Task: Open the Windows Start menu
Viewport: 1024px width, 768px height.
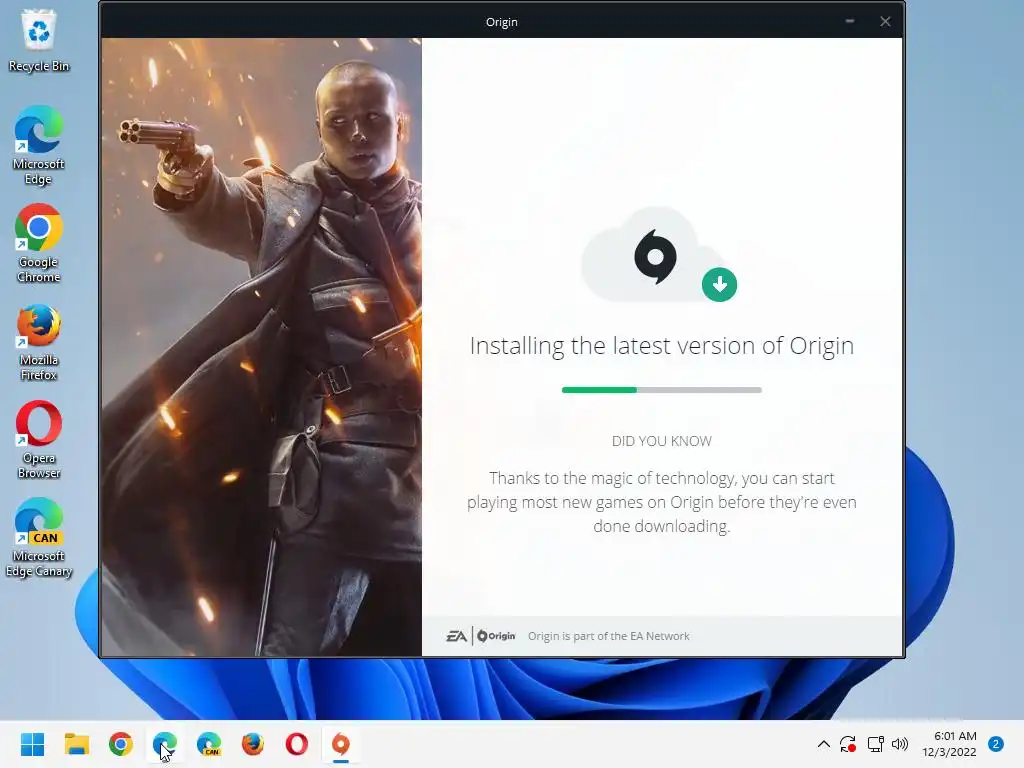Action: (x=32, y=744)
